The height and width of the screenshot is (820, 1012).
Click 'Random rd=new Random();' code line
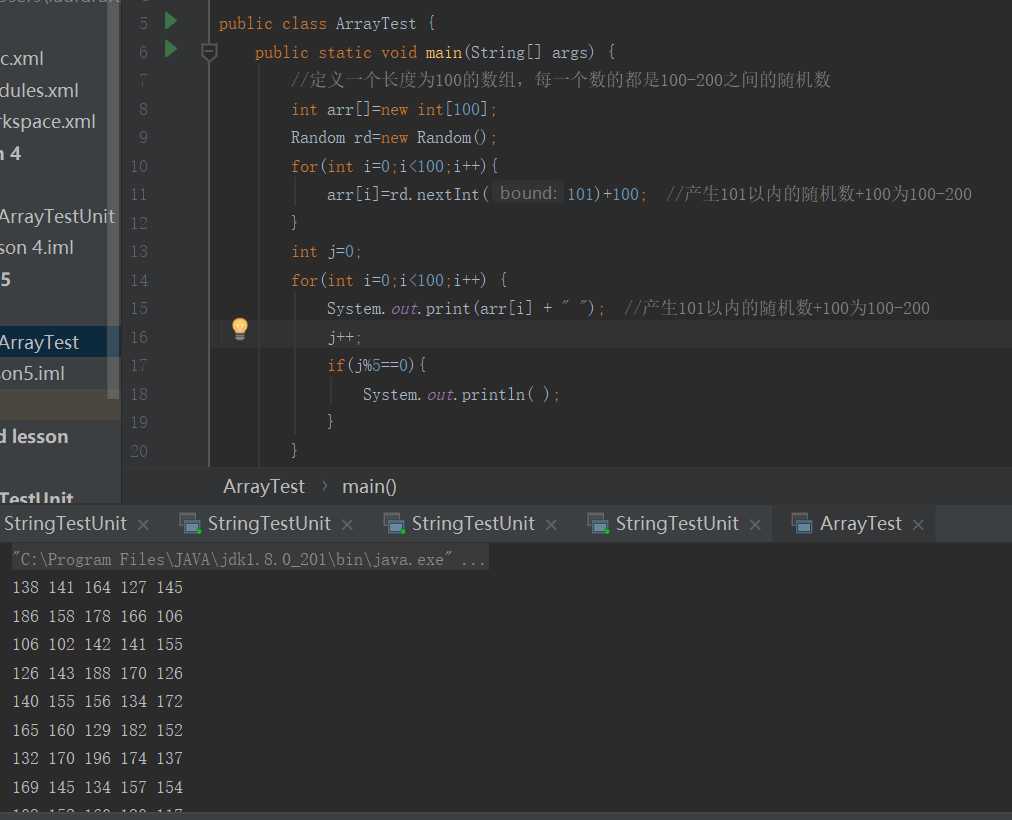coord(394,137)
